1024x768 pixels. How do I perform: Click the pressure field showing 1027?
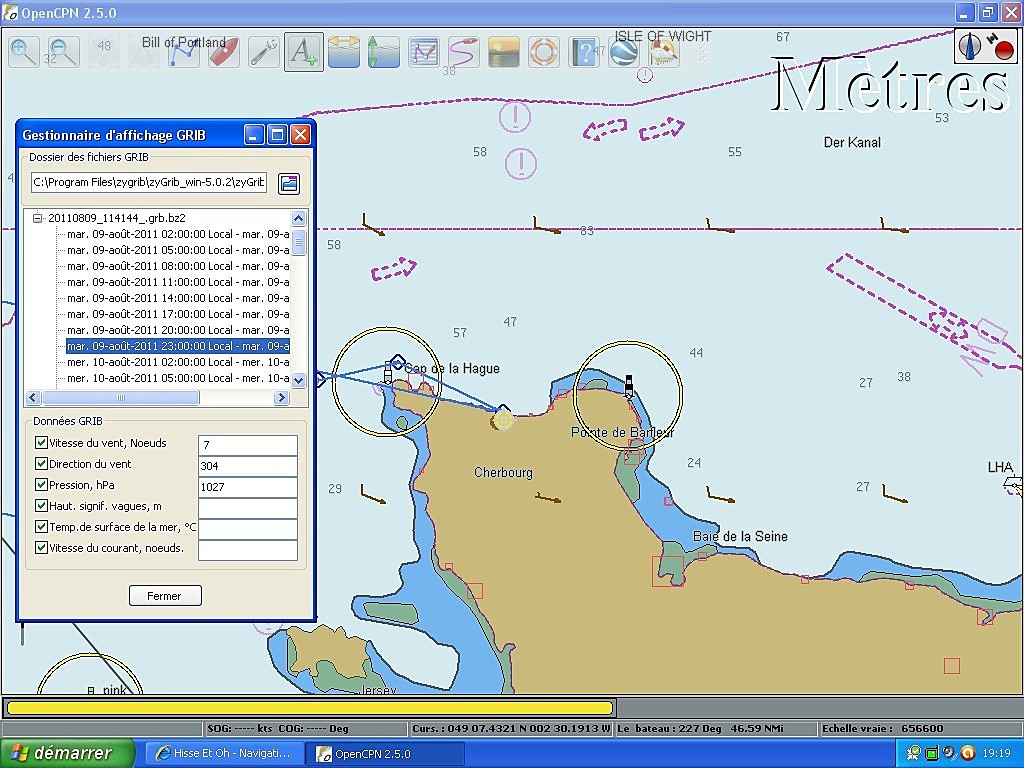tap(248, 487)
